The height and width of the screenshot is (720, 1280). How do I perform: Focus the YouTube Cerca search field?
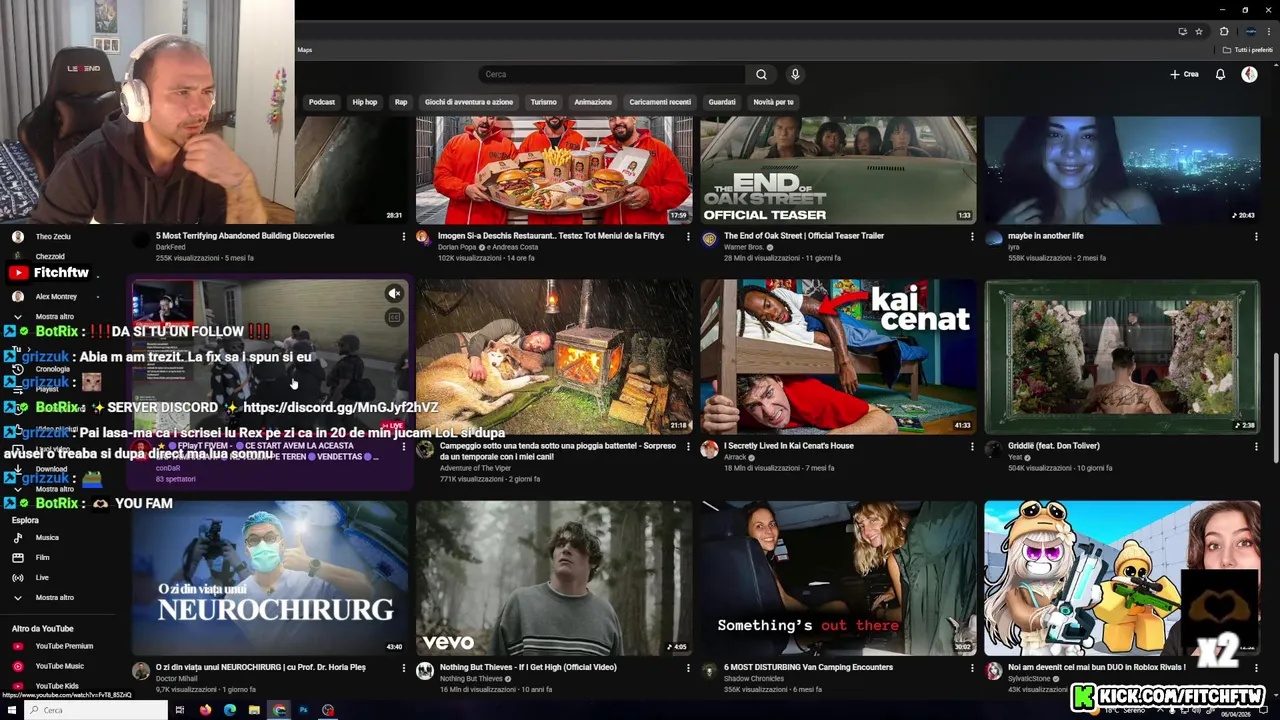612,74
